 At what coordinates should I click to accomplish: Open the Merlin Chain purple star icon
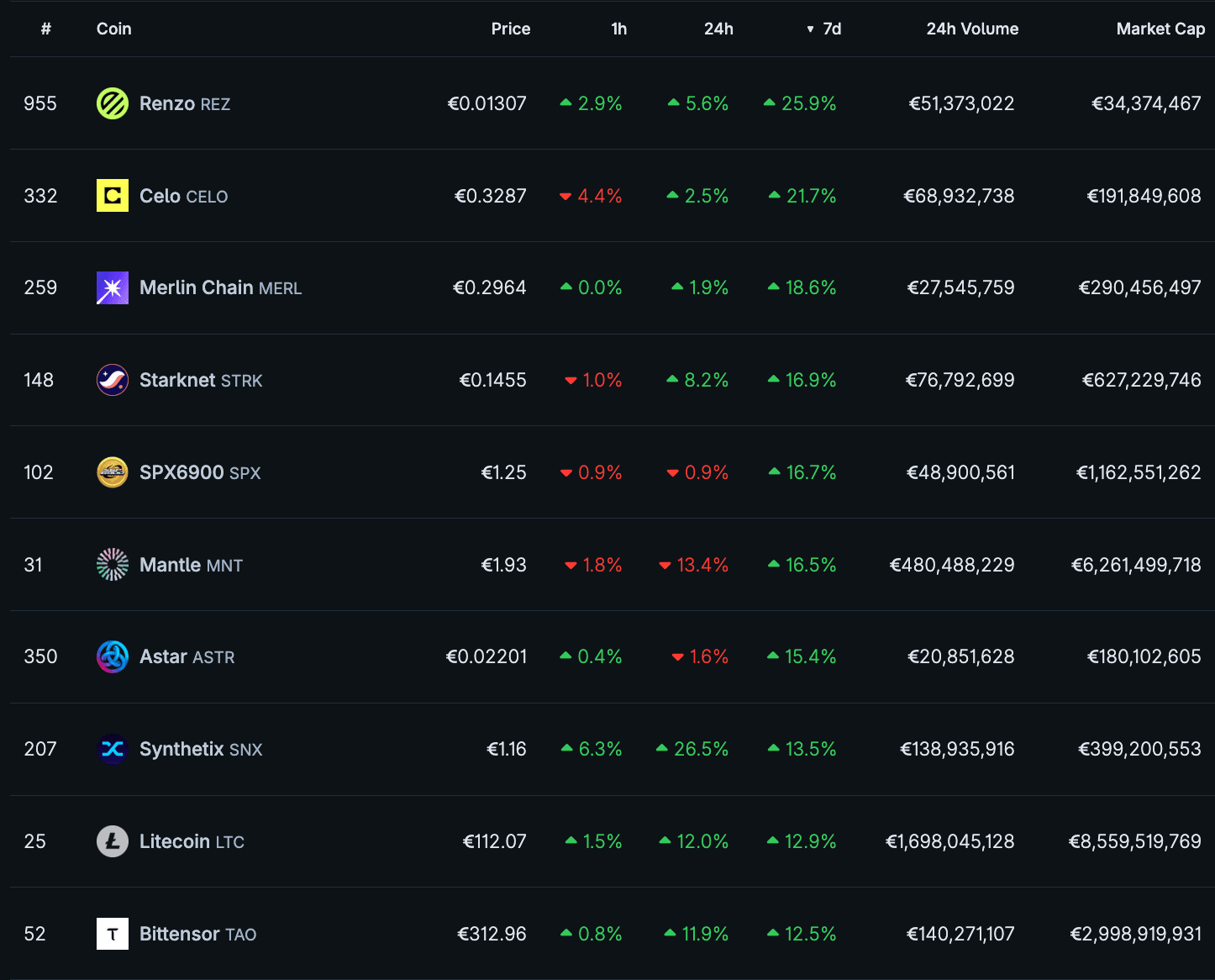pos(113,287)
